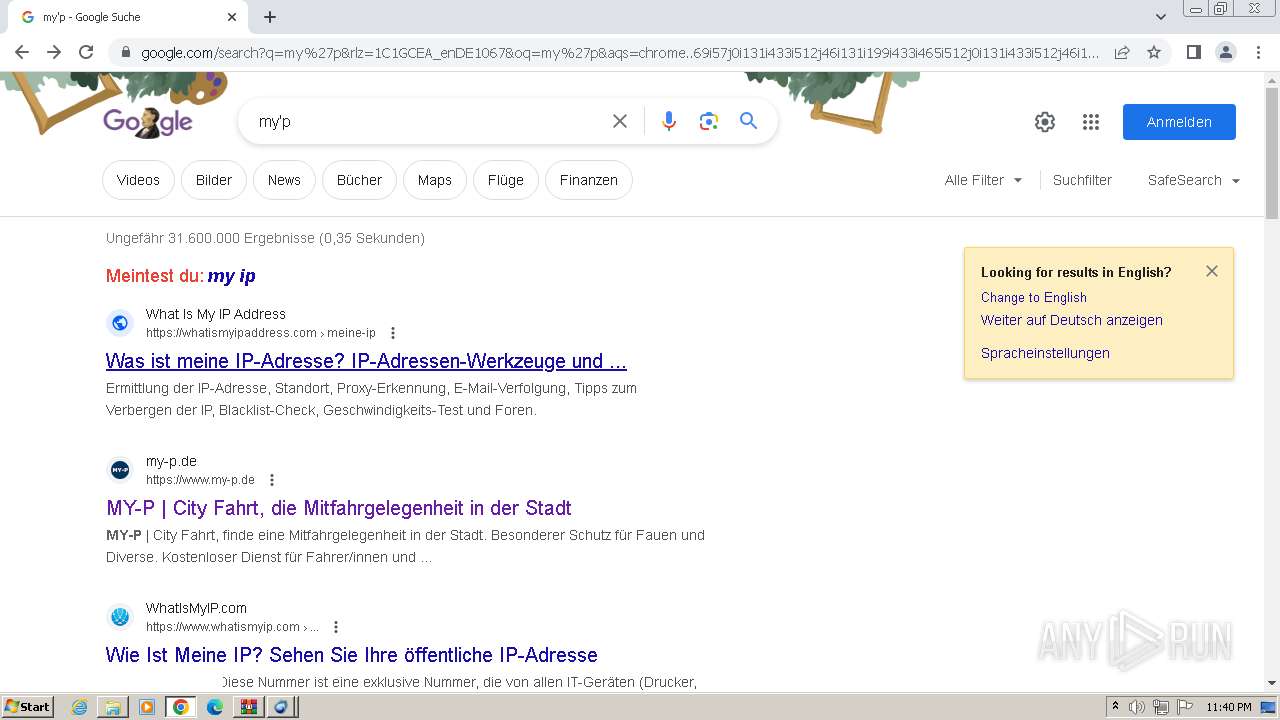Close the English results popup
Viewport: 1280px width, 720px height.
[1212, 271]
